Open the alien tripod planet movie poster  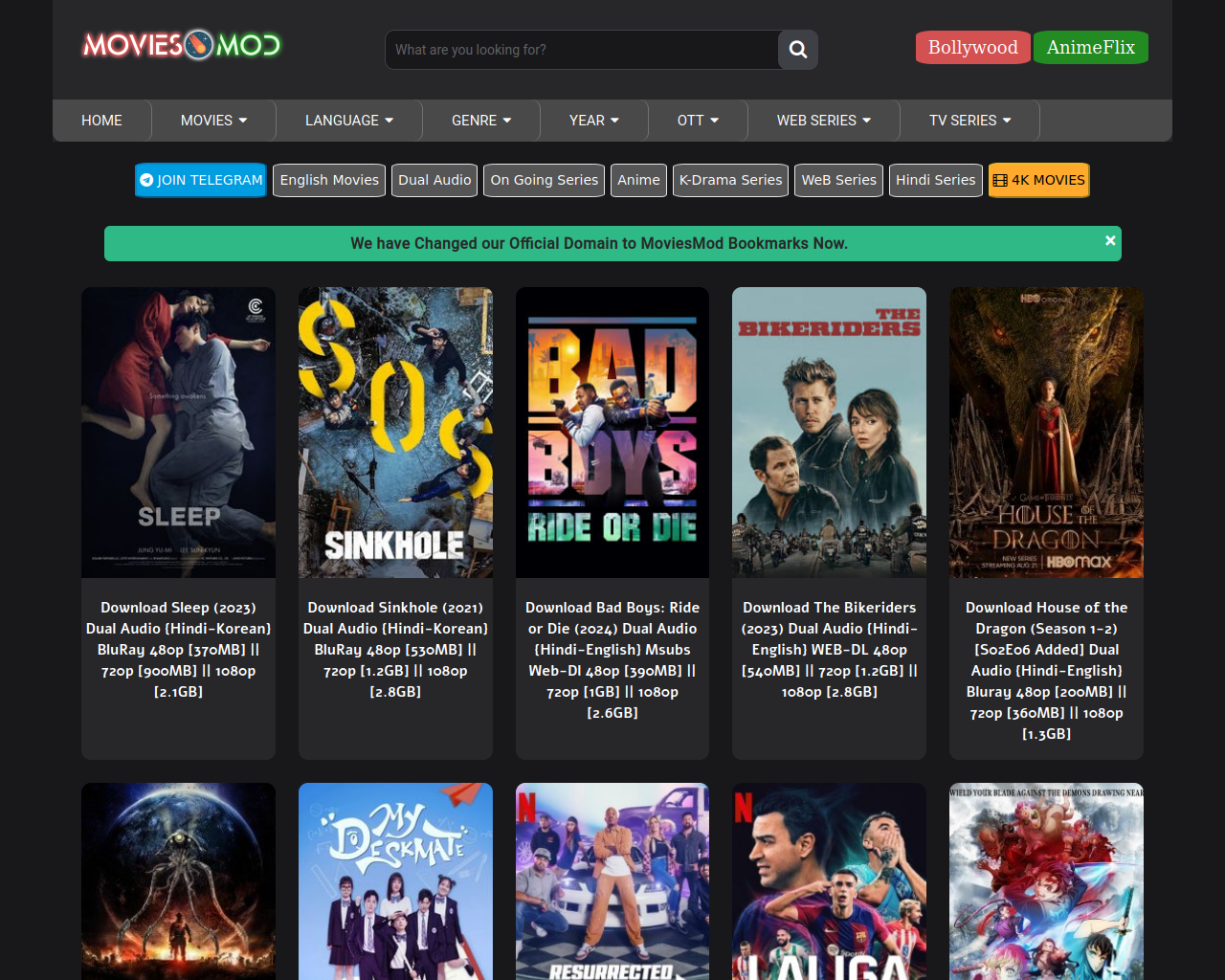pos(178,881)
